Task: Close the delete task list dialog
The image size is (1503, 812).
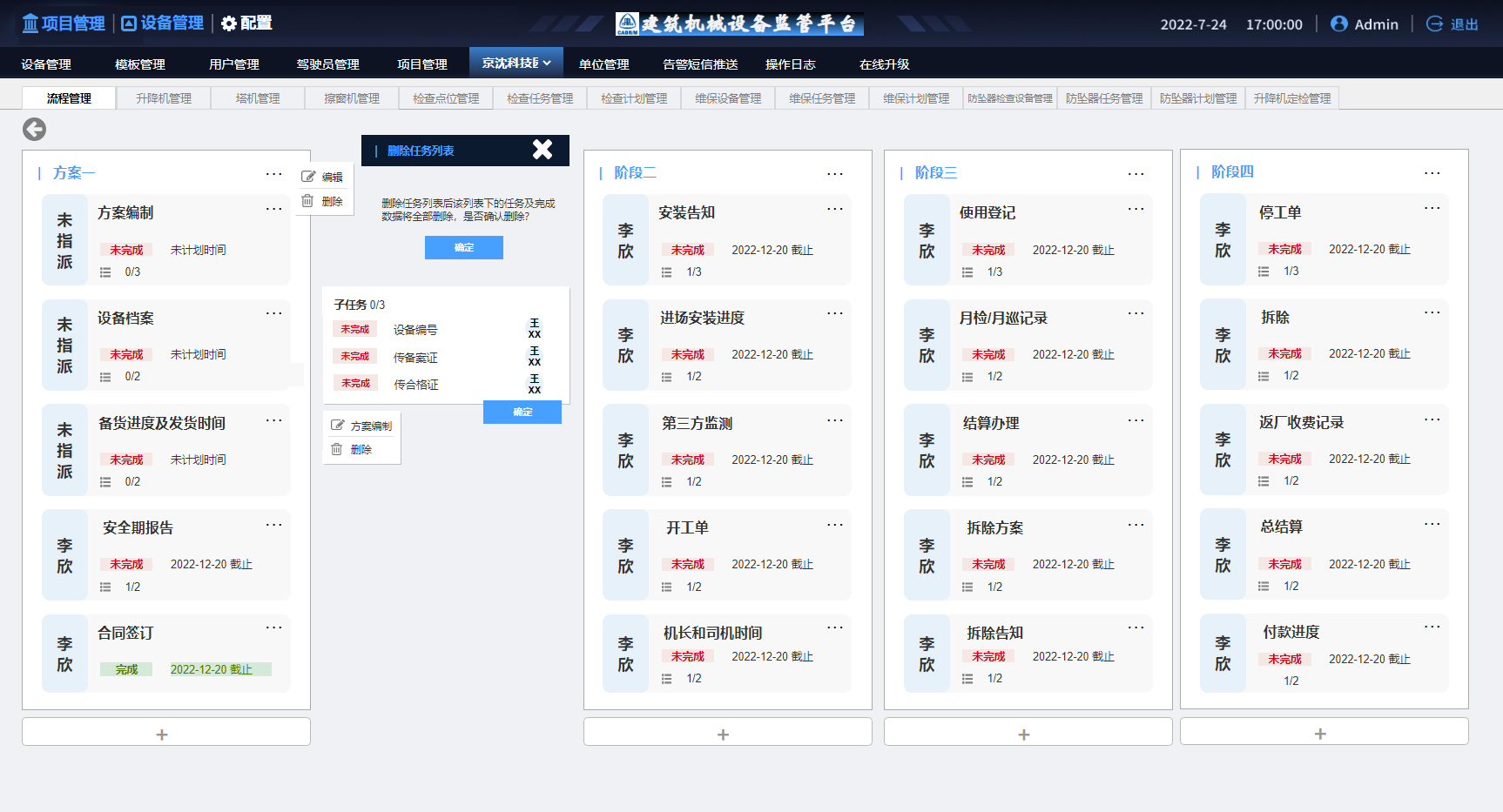Action: [543, 150]
